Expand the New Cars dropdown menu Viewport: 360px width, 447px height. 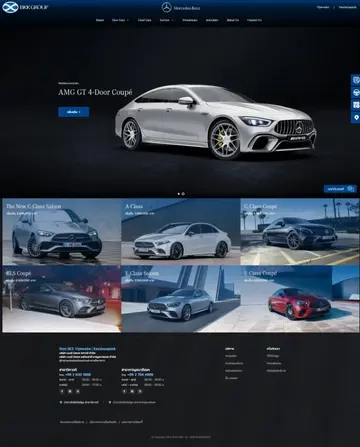(120, 20)
